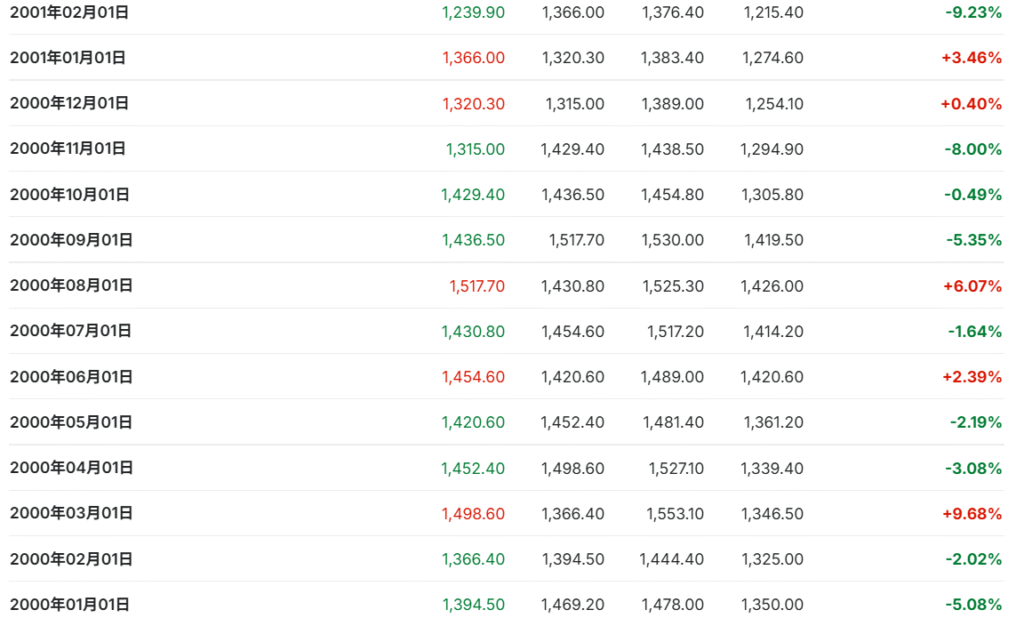Image resolution: width=1024 pixels, height=626 pixels.
Task: Click the 2000年06月01日 date cell
Action: click(x=70, y=377)
